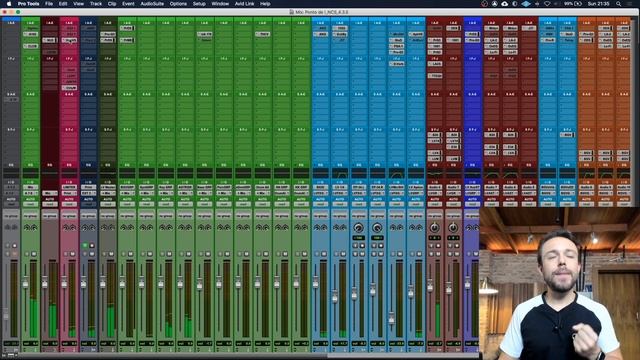Mute the navy track
The height and width of the screenshot is (360, 640).
tap(92, 254)
